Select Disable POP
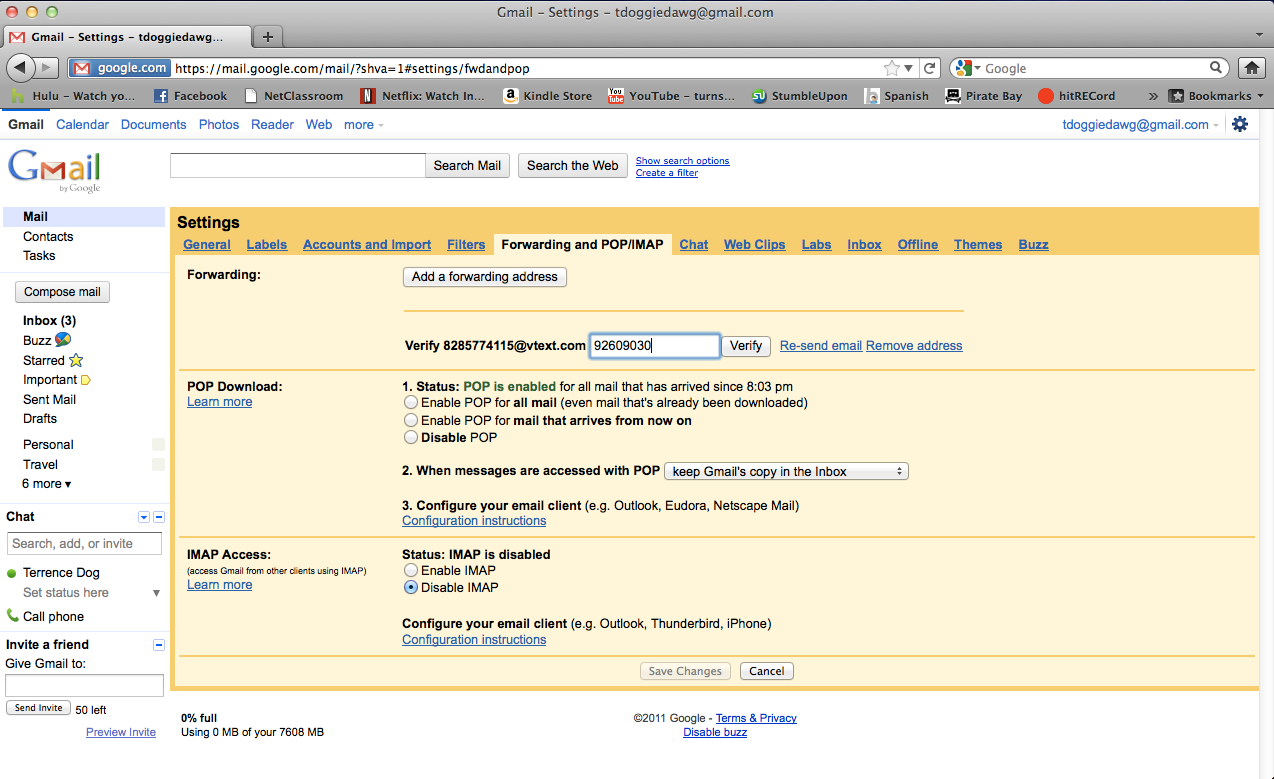Screen dimensions: 1274x779 [411, 437]
